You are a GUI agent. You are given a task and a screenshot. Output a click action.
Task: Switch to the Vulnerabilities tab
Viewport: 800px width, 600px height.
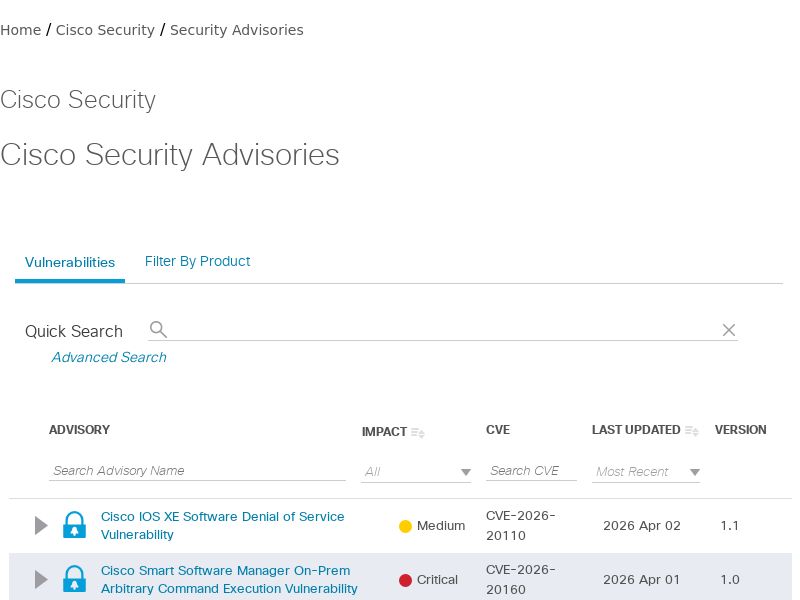point(70,262)
